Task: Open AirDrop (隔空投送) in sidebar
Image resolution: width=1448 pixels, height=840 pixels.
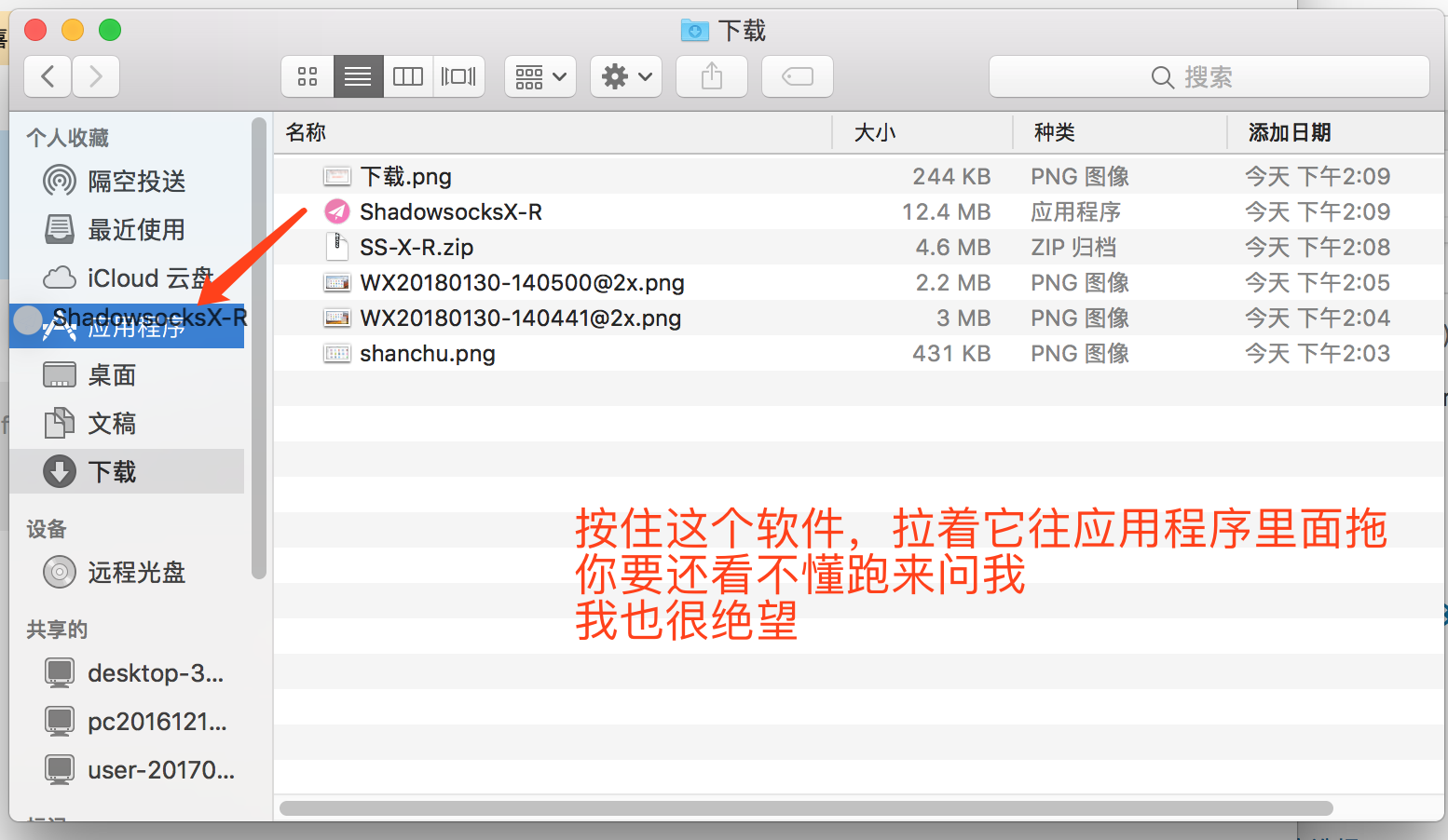Action: [127, 181]
